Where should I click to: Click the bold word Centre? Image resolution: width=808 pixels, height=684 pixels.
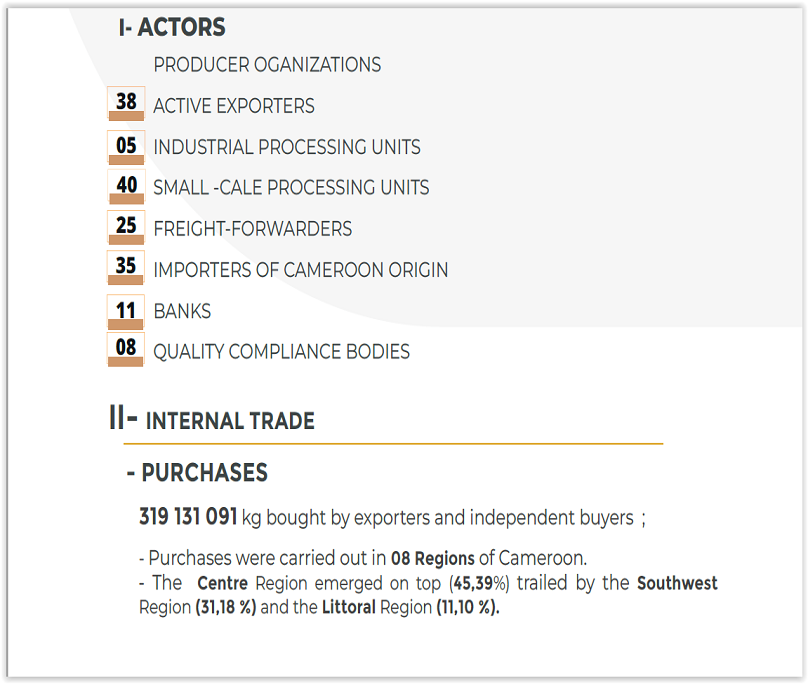(224, 583)
